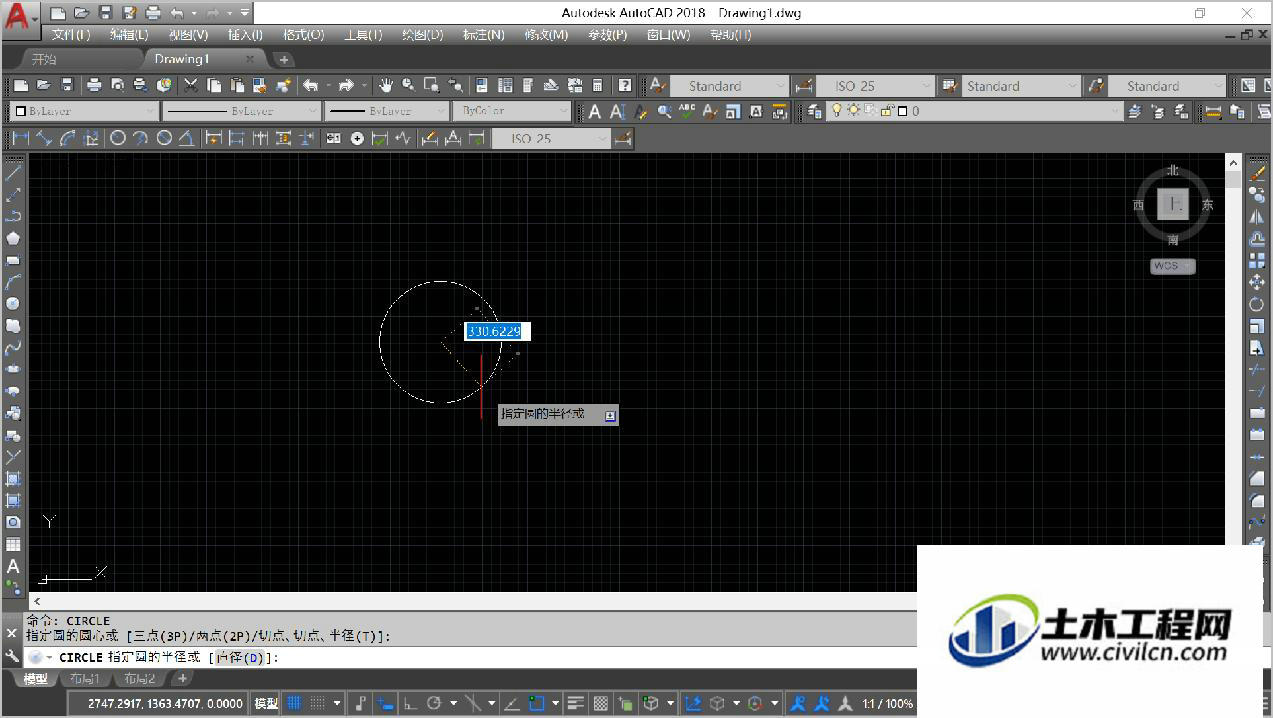Click the 模型 model space status button

[x=266, y=703]
